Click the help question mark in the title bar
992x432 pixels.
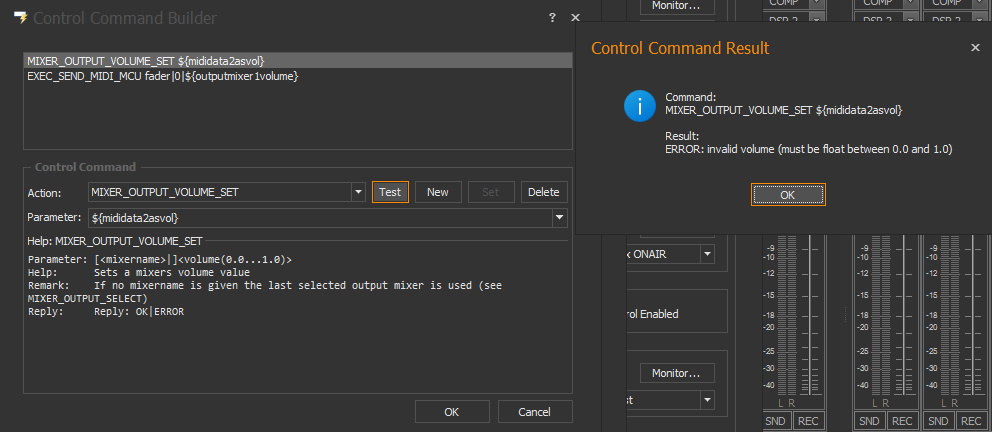click(x=552, y=18)
